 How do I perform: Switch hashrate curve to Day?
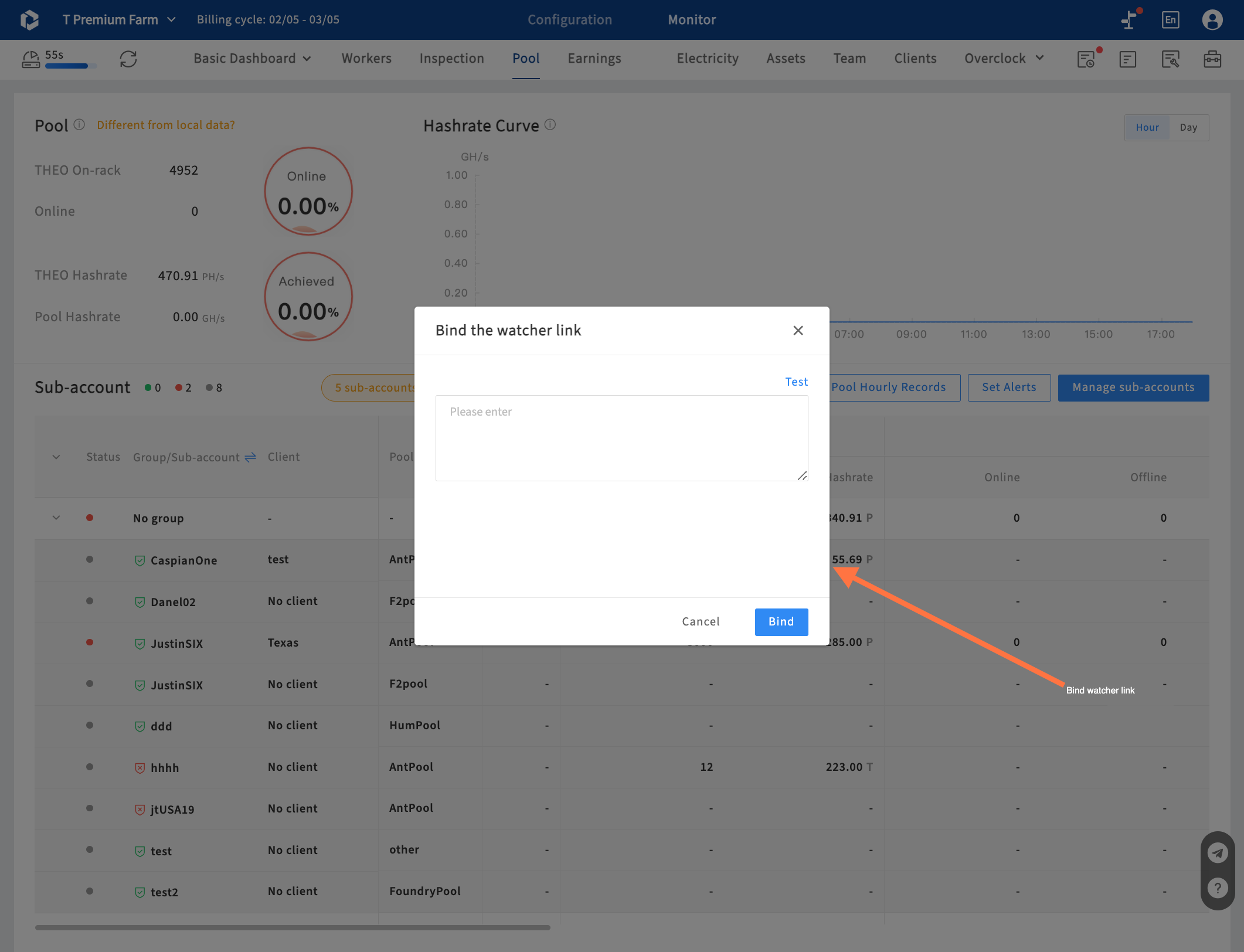pos(1188,127)
